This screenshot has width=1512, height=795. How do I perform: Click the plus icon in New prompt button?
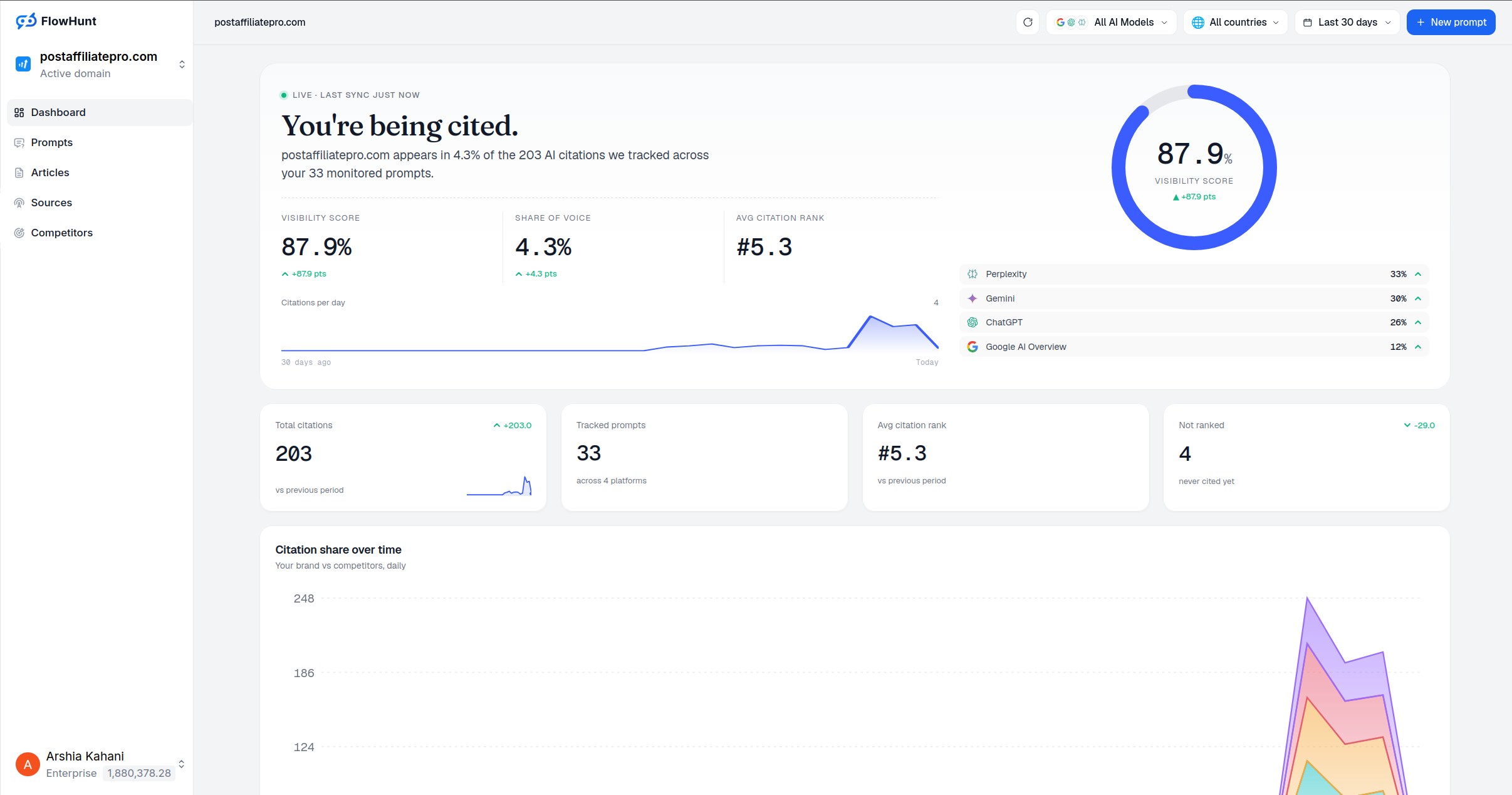coord(1421,22)
